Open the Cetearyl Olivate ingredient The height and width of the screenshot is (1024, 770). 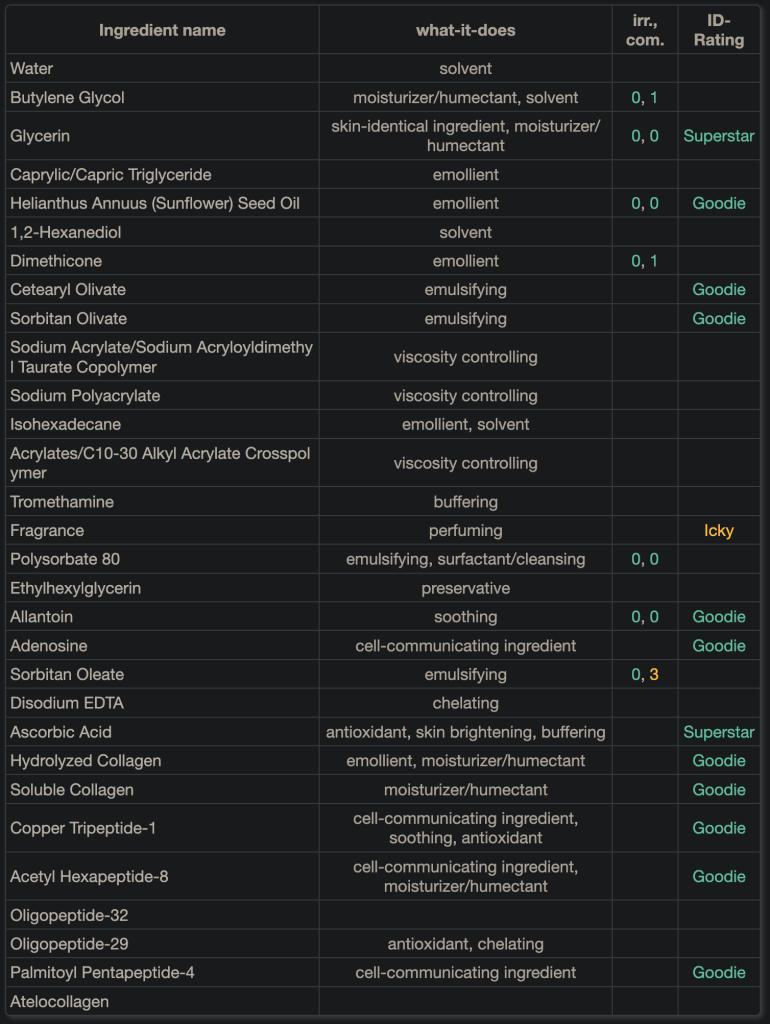[x=68, y=290]
